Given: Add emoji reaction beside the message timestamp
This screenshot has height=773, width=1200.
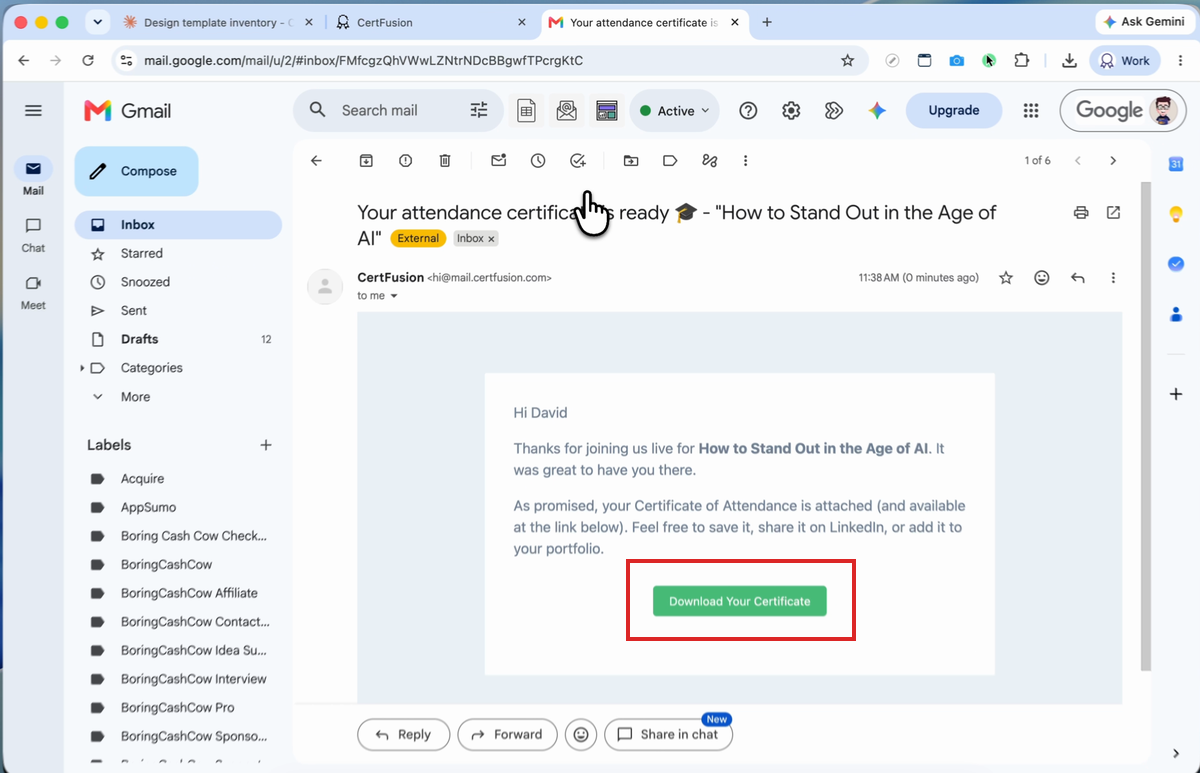Looking at the screenshot, I should [x=1042, y=278].
